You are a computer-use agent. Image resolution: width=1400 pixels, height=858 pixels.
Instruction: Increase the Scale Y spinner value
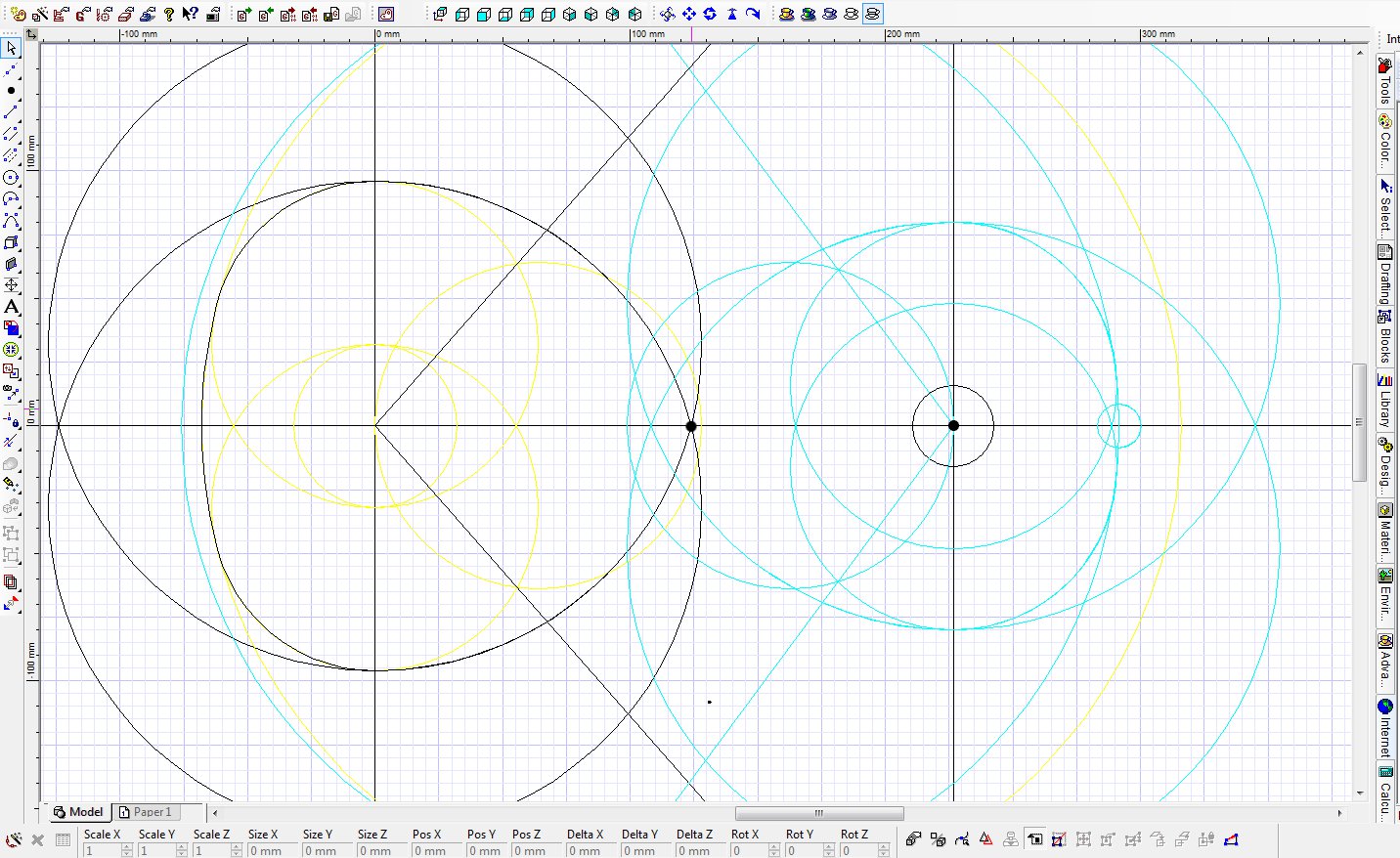click(182, 847)
